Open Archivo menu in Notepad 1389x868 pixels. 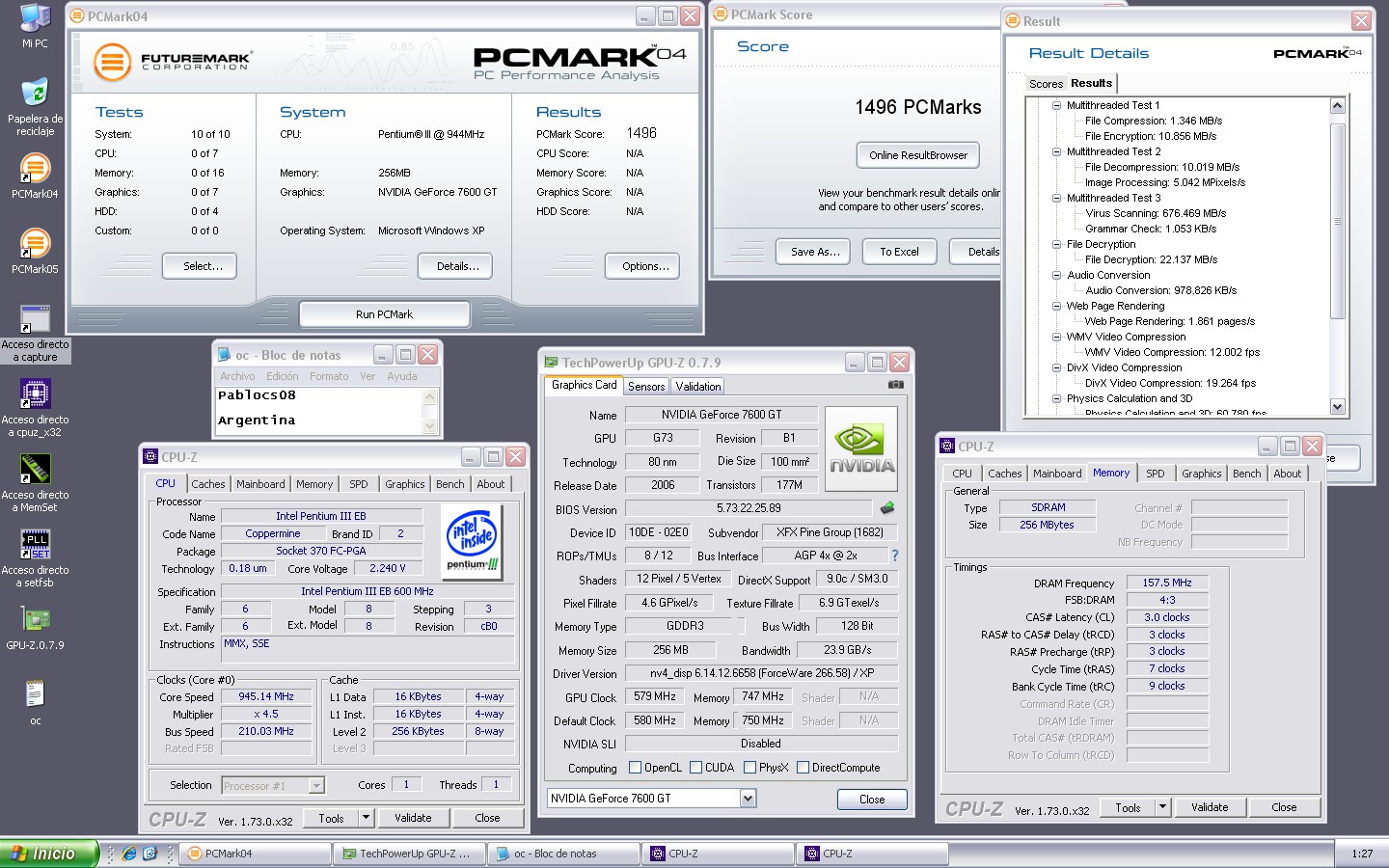(237, 376)
